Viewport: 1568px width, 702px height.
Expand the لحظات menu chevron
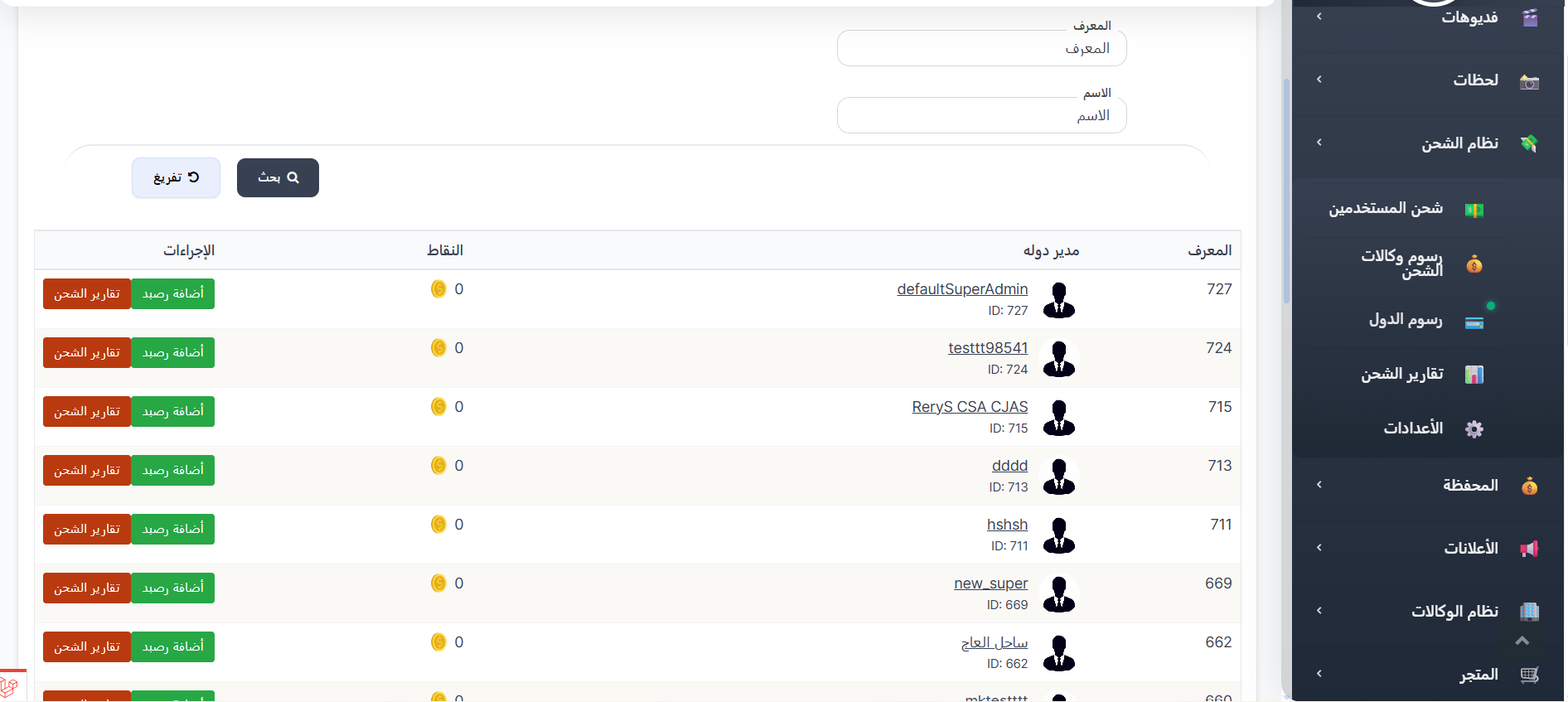point(1319,80)
